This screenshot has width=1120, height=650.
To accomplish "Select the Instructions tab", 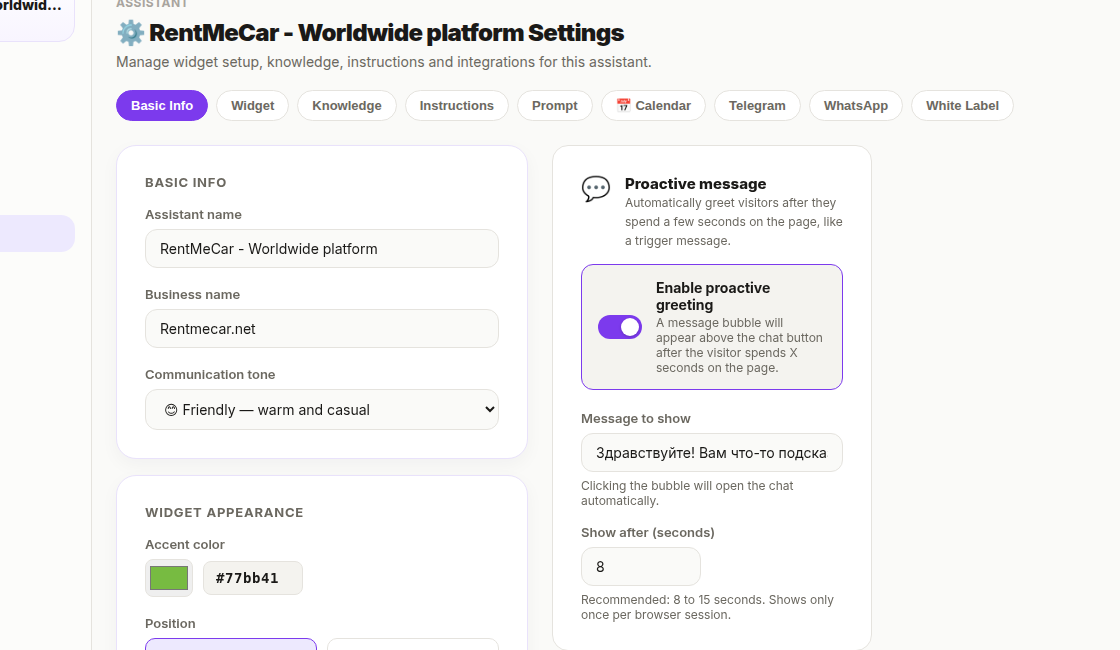I will coord(456,106).
